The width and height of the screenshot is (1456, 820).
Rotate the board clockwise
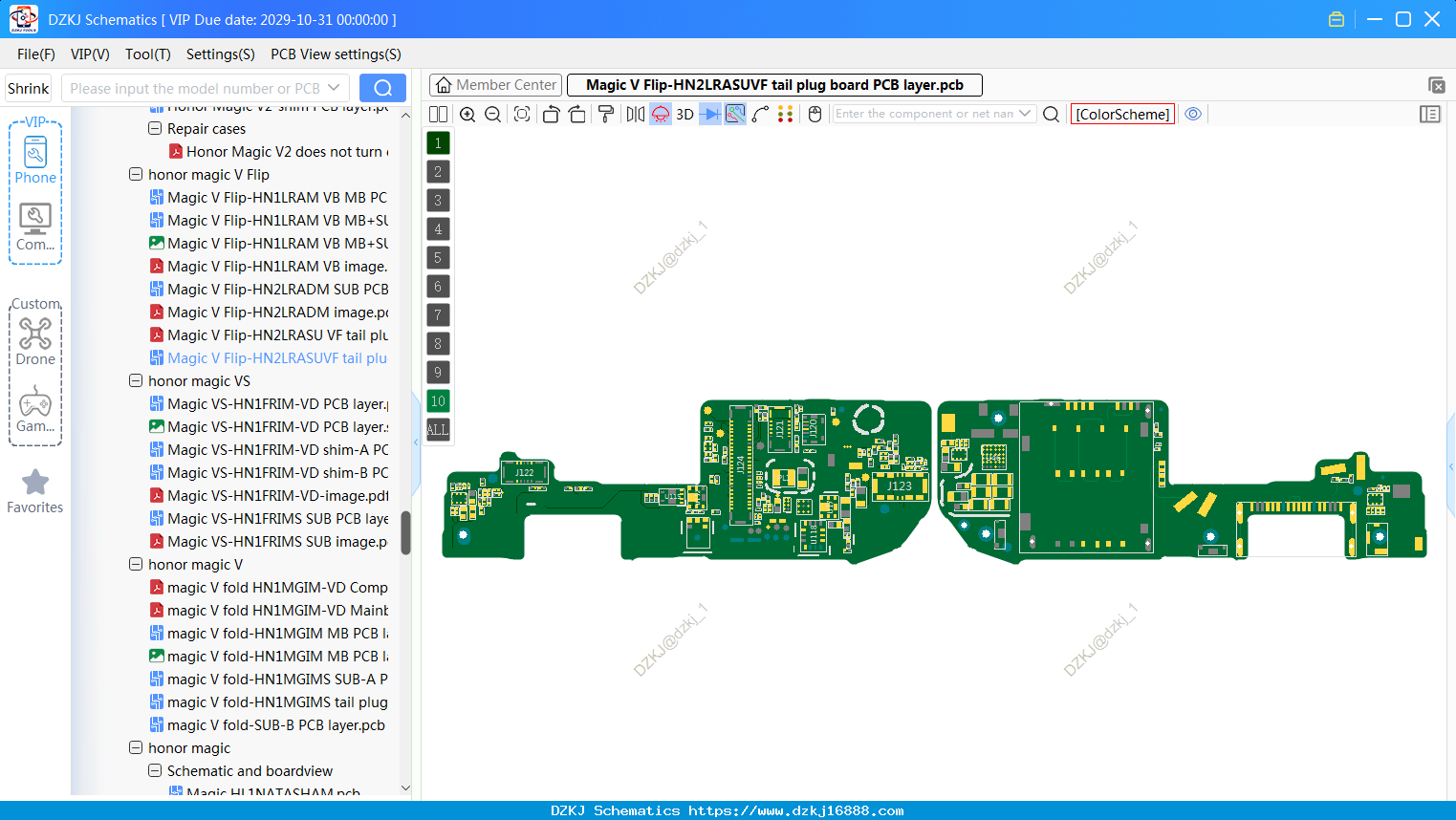[576, 114]
